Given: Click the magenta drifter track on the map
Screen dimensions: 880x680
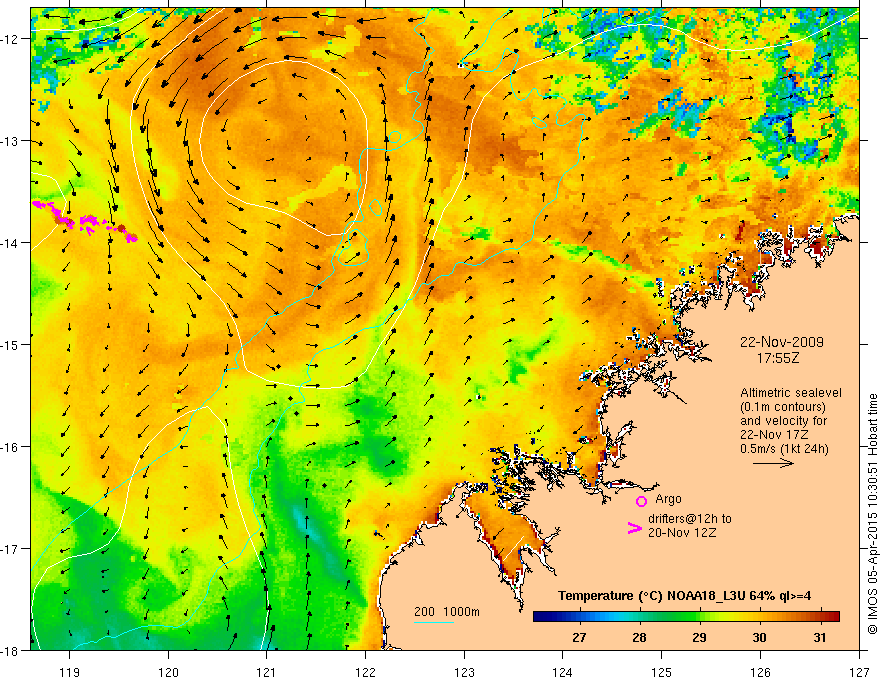Looking at the screenshot, I should pos(84,222).
